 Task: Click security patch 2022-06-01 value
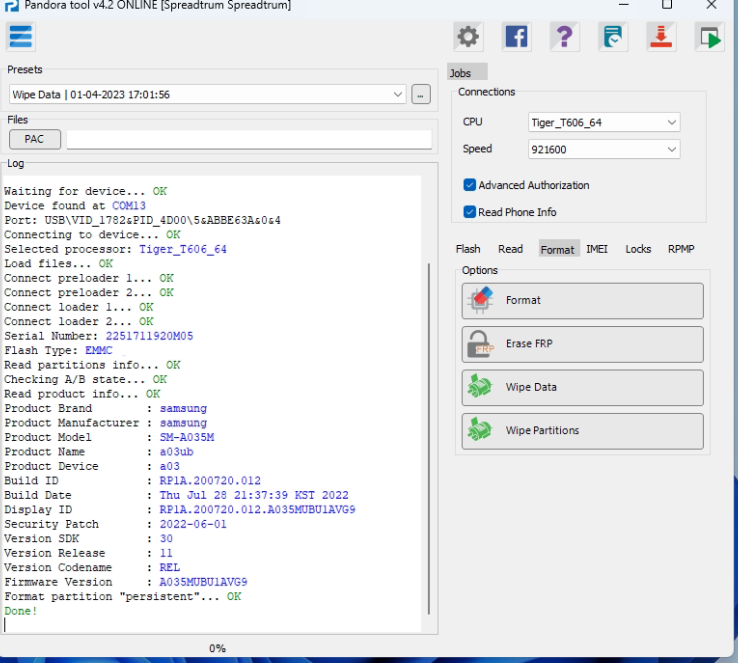click(x=193, y=524)
